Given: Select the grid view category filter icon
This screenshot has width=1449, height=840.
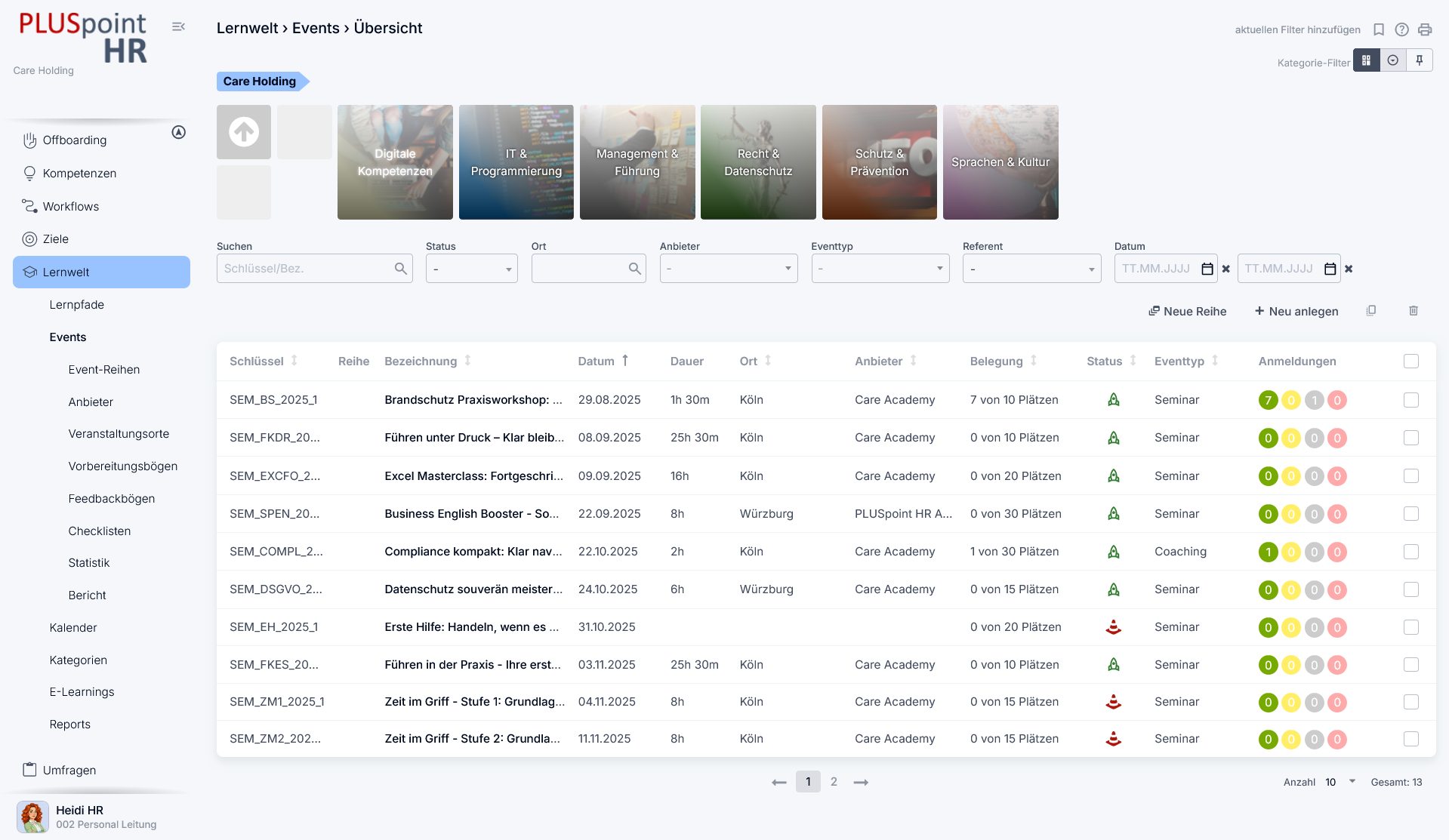Looking at the screenshot, I should [x=1366, y=60].
